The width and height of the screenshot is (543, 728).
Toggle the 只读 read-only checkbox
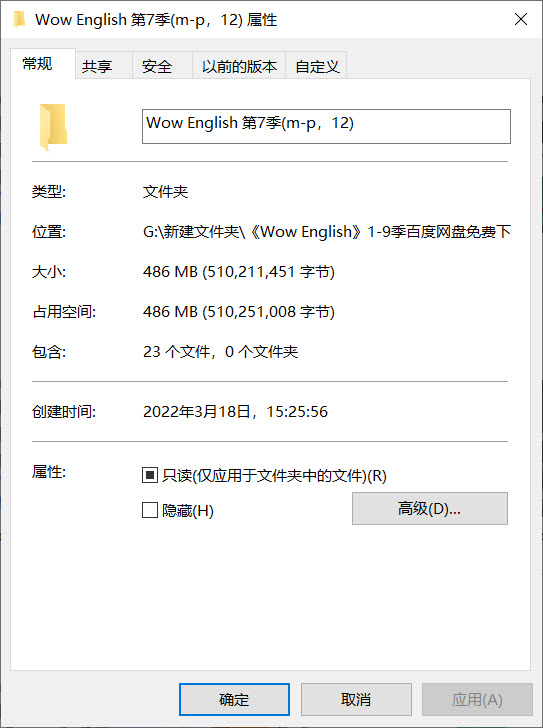point(150,475)
